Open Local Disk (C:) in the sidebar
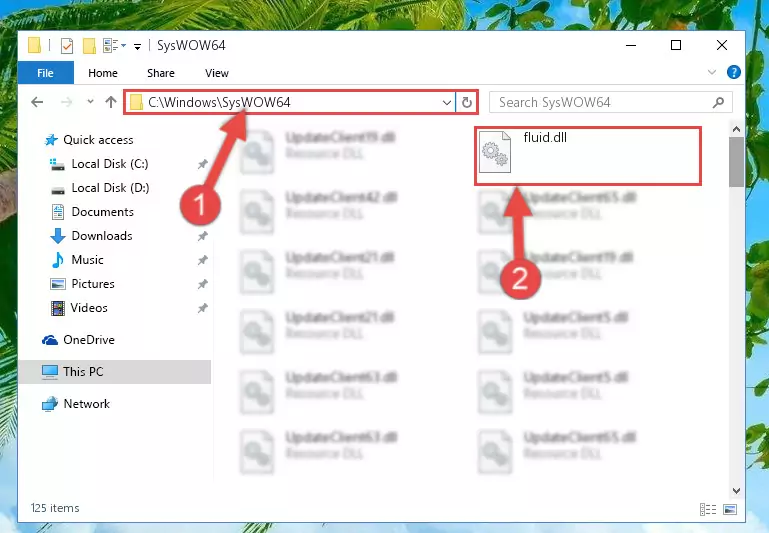Screen dimensions: 769x533 click(100, 164)
